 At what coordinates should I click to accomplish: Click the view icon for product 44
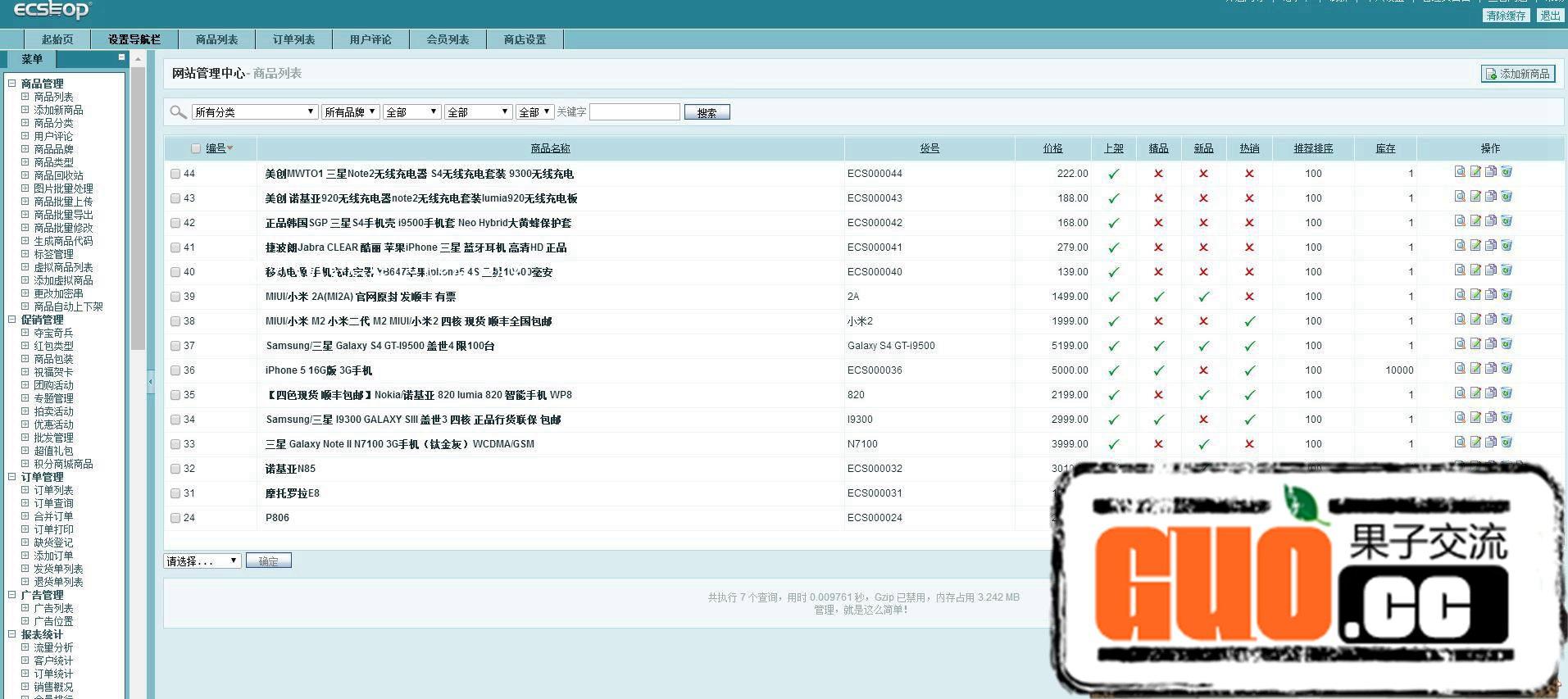click(1460, 172)
